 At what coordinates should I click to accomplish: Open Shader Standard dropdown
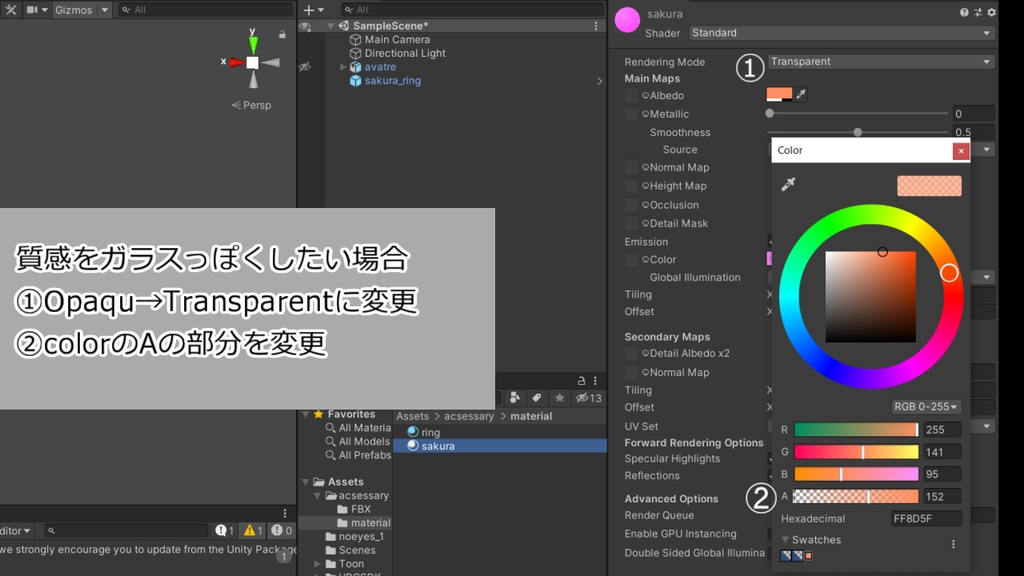tap(841, 33)
